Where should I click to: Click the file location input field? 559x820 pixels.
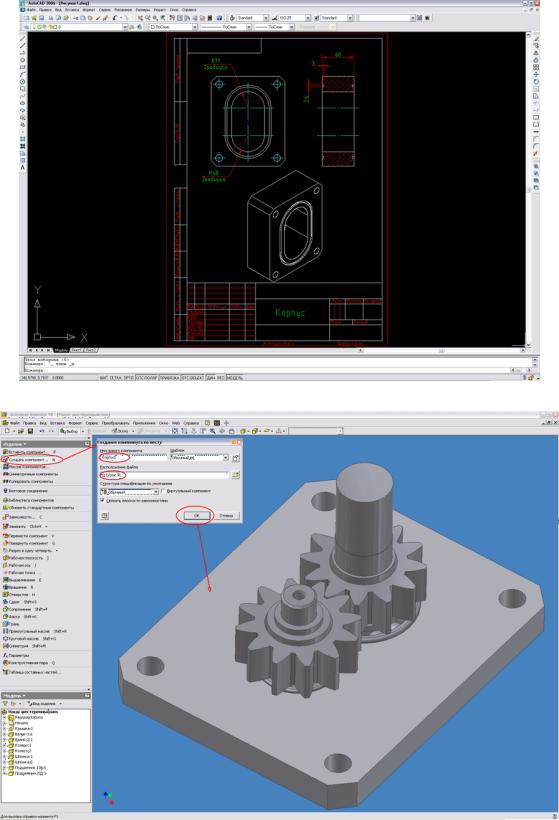[x=164, y=474]
